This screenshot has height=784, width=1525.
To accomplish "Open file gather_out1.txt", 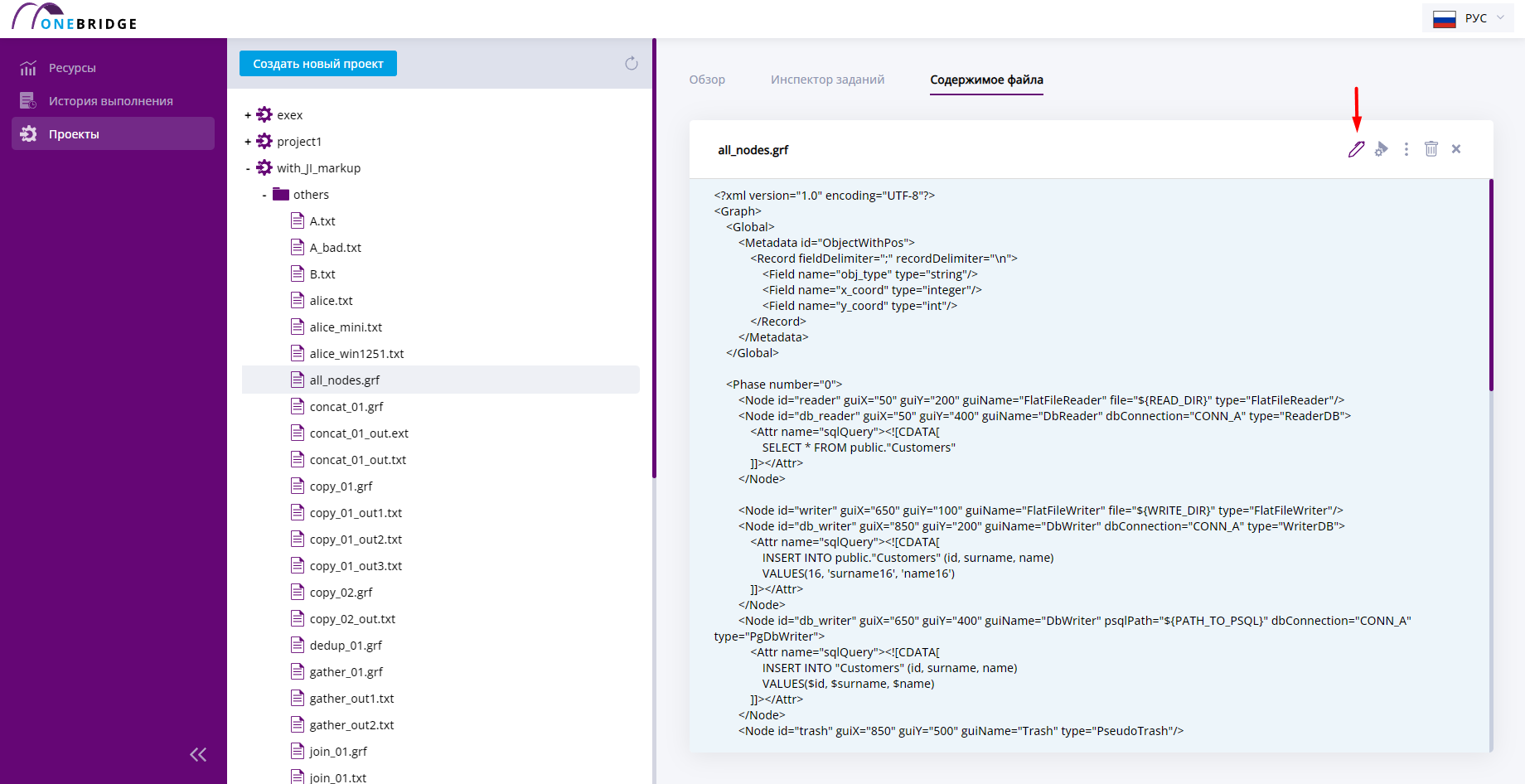I will [x=351, y=699].
